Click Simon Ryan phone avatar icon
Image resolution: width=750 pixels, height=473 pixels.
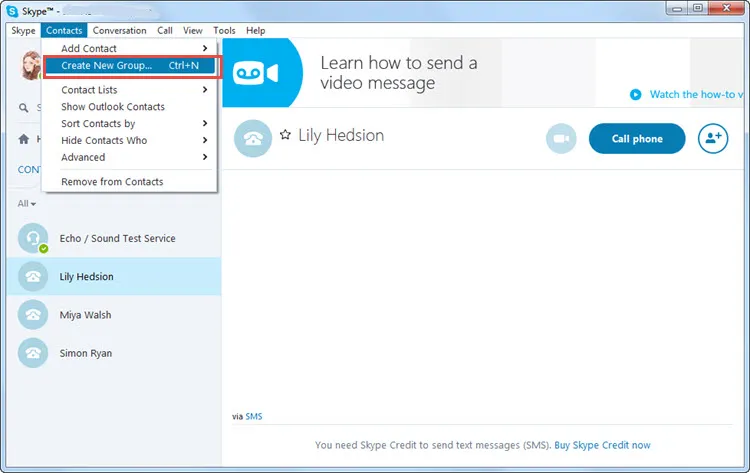(x=33, y=353)
